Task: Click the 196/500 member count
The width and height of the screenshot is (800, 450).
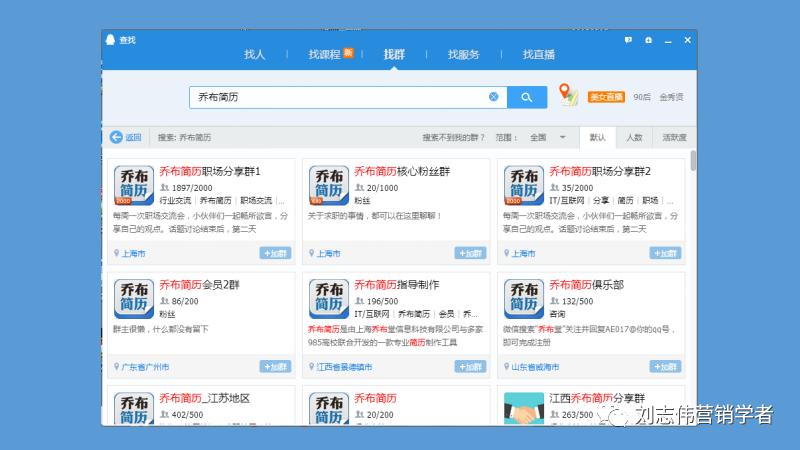Action: point(382,301)
